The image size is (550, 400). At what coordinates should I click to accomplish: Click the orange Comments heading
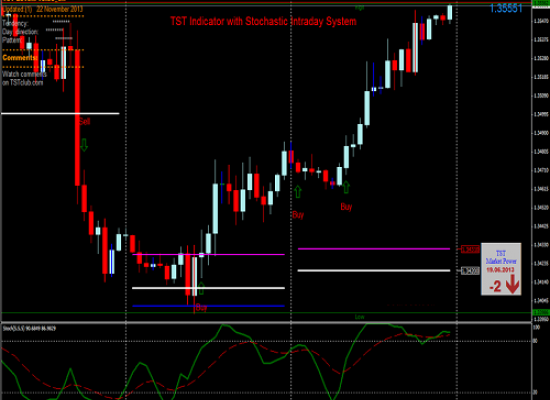(x=20, y=58)
